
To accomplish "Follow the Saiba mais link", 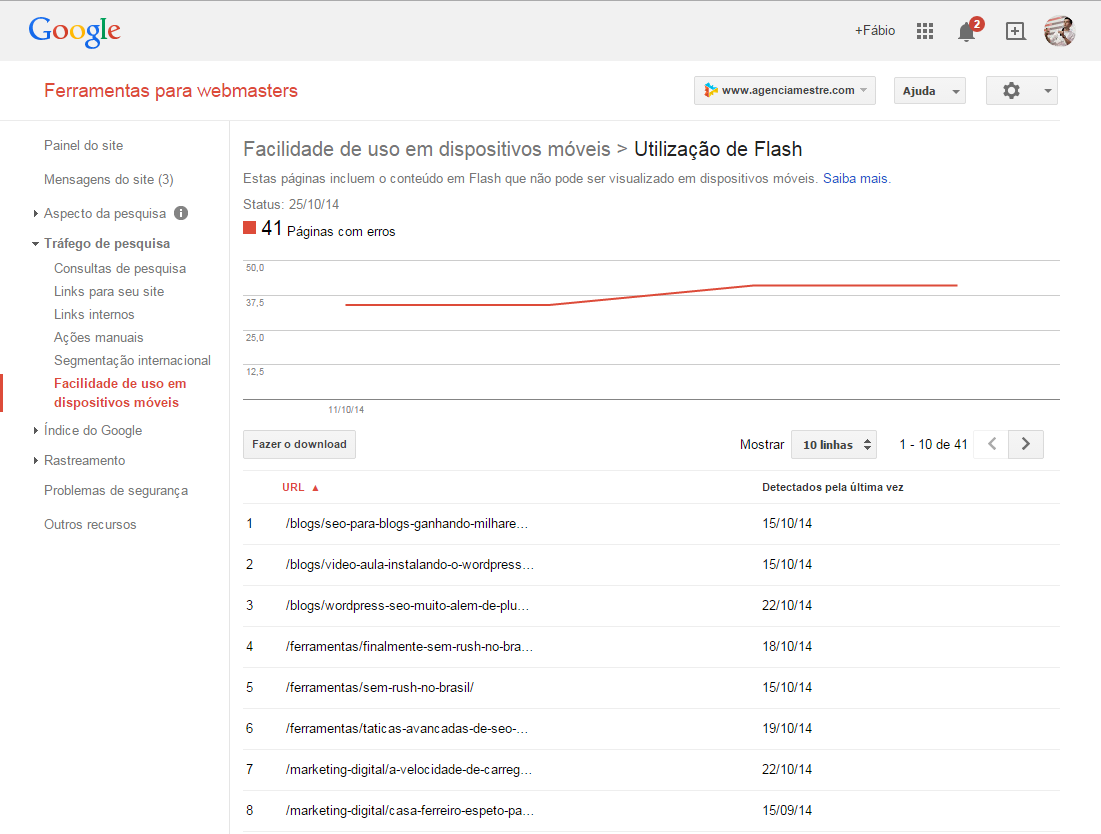I will pyautogui.click(x=855, y=178).
